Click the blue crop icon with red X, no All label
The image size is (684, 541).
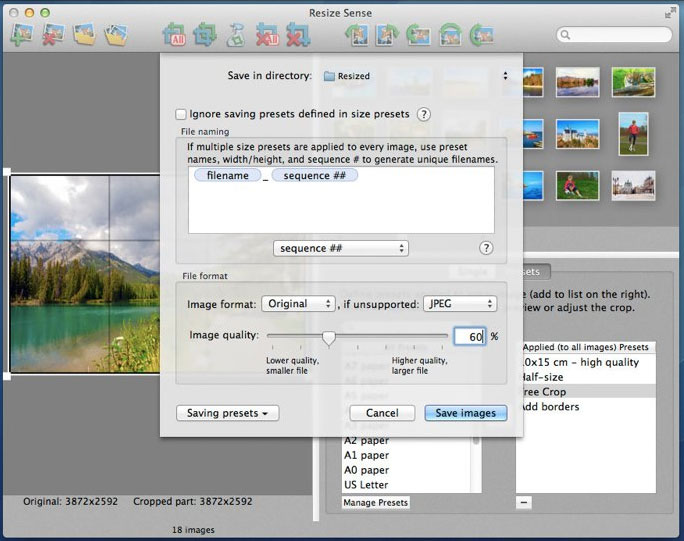(x=298, y=35)
